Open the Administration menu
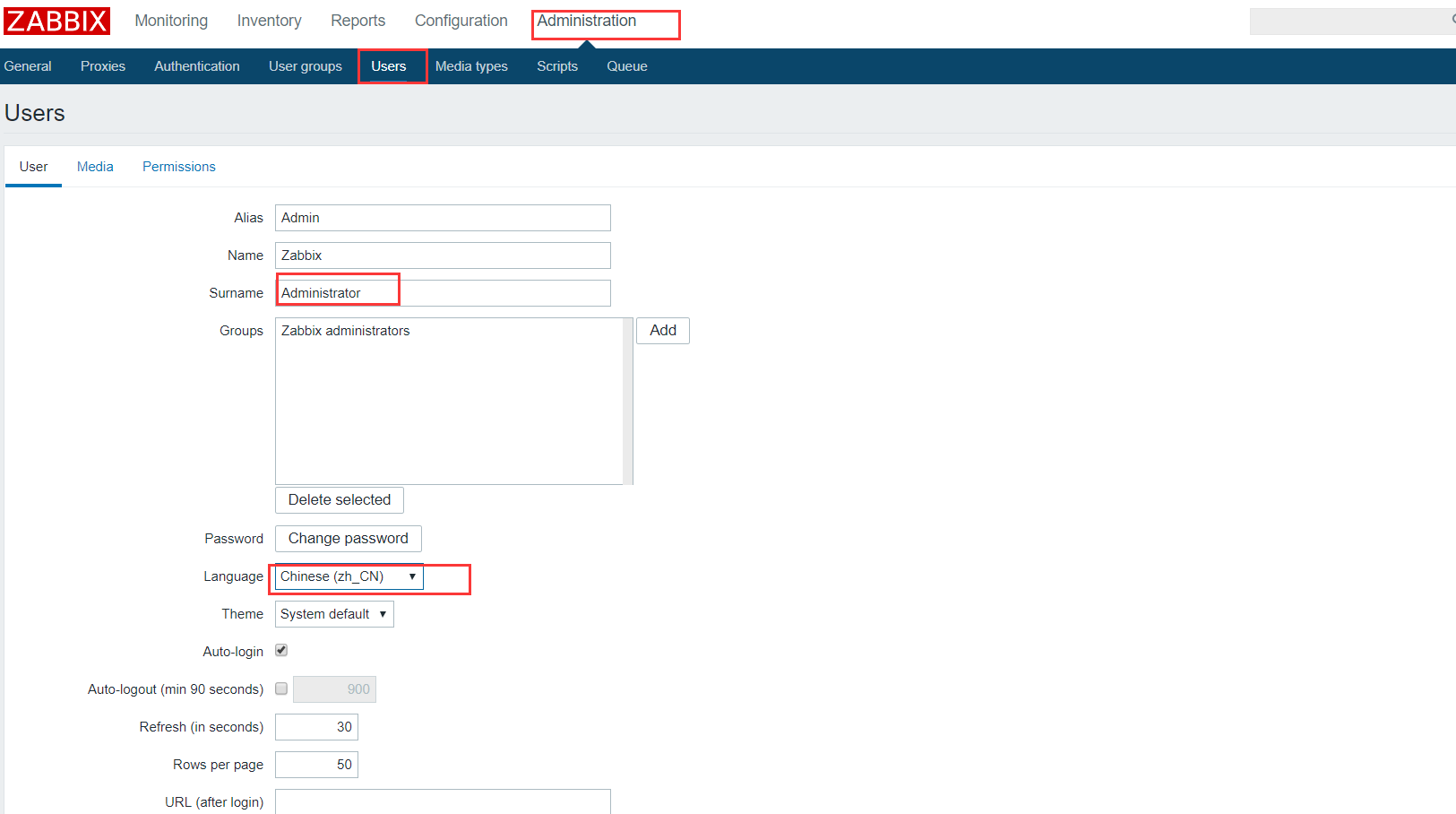The width and height of the screenshot is (1456, 814). (587, 21)
